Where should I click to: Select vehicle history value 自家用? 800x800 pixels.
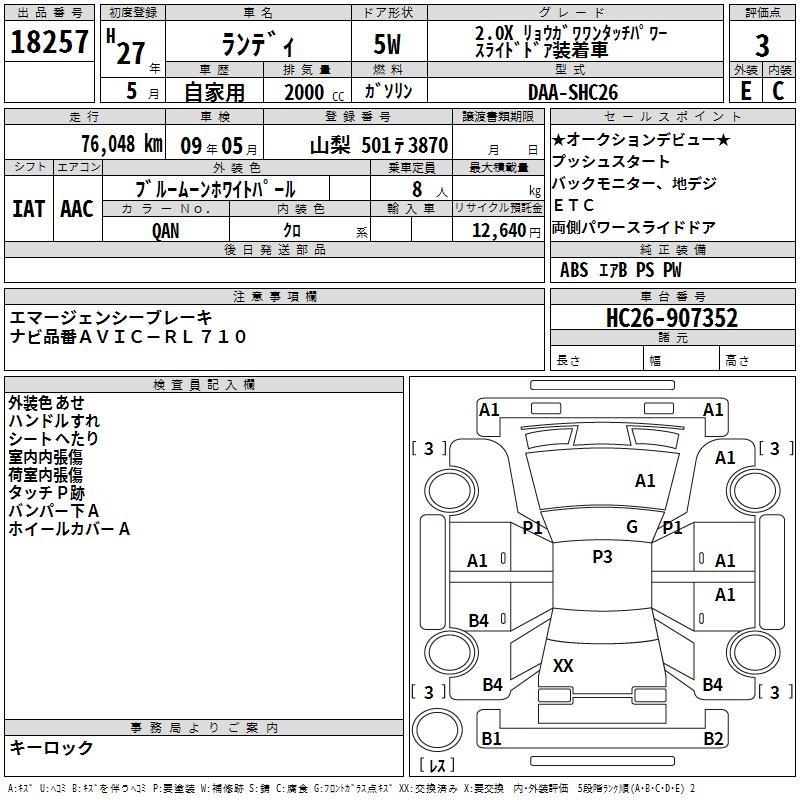(214, 92)
